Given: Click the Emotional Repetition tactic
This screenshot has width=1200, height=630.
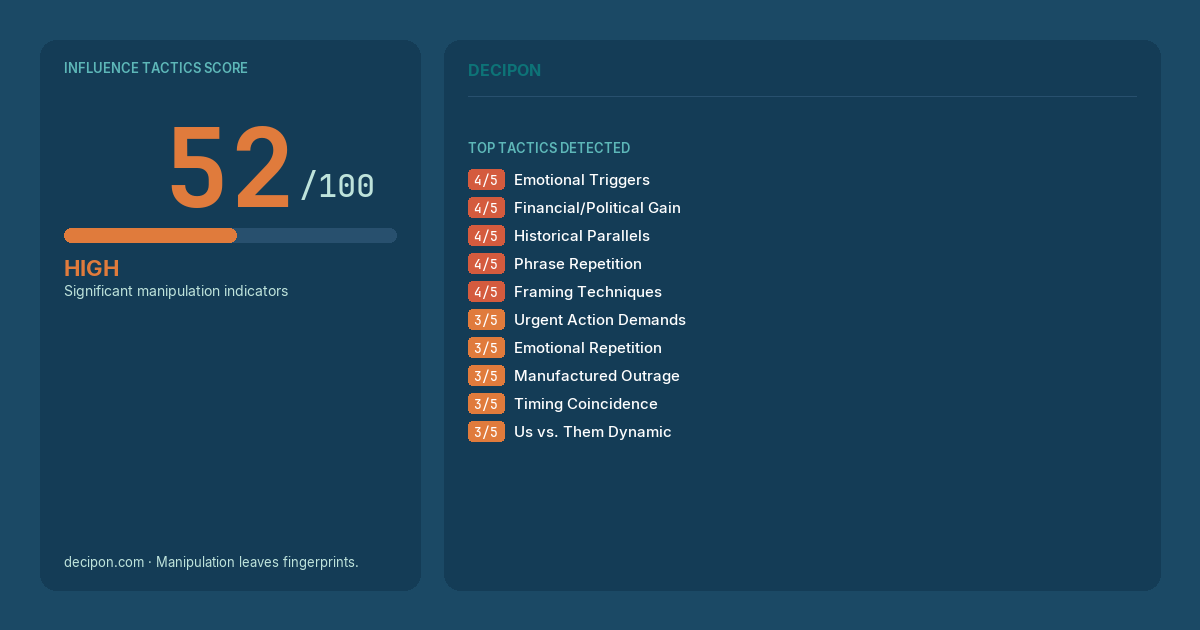Looking at the screenshot, I should click(x=588, y=348).
